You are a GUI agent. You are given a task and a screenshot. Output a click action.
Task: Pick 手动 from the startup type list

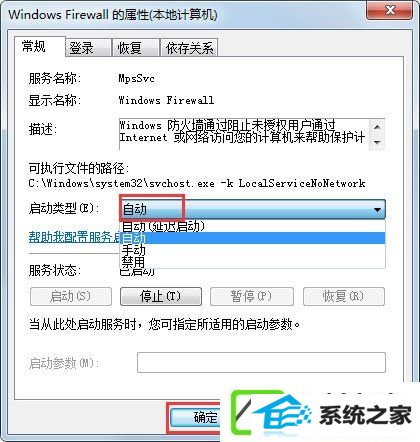252,250
